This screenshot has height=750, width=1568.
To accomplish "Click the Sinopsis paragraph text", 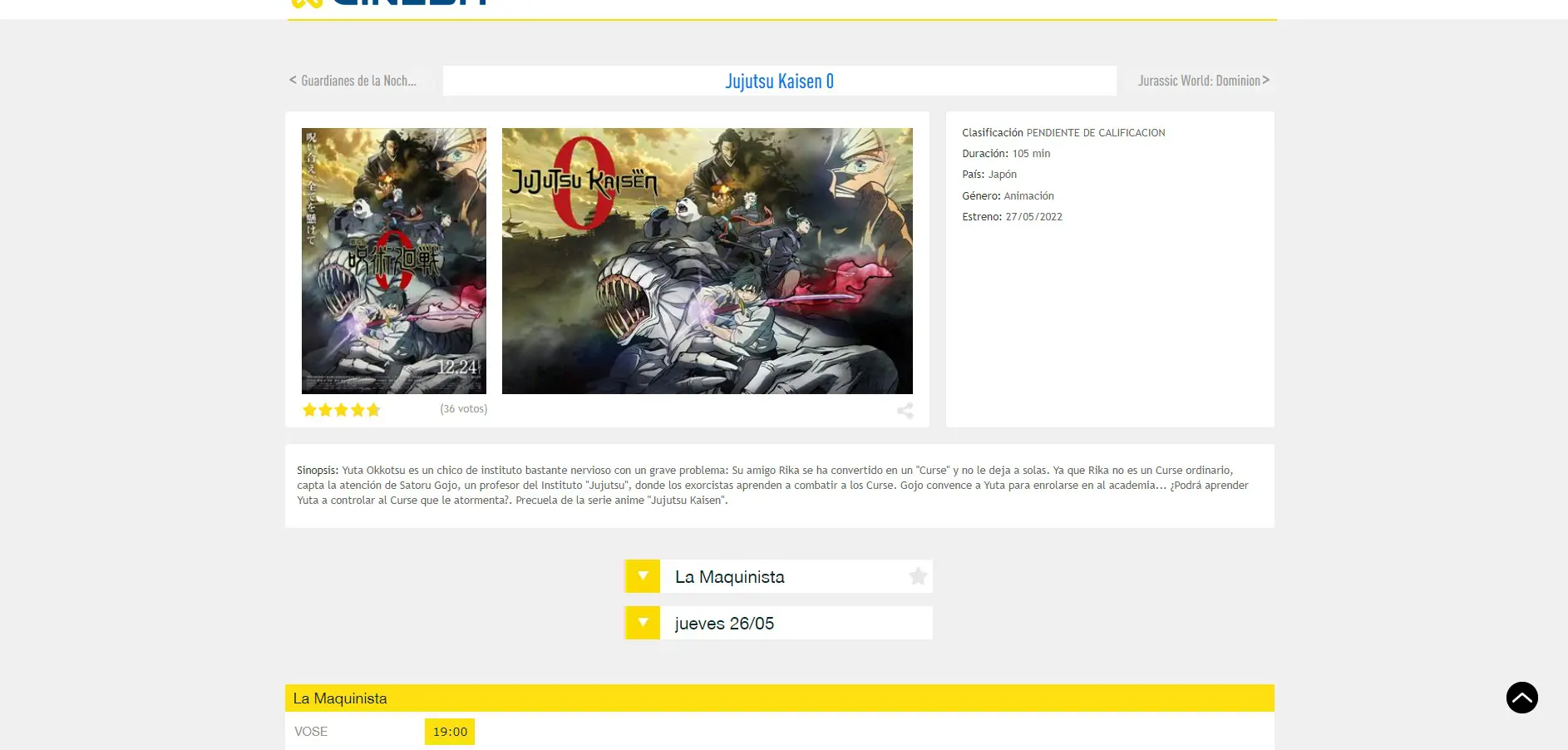I will 772,486.
